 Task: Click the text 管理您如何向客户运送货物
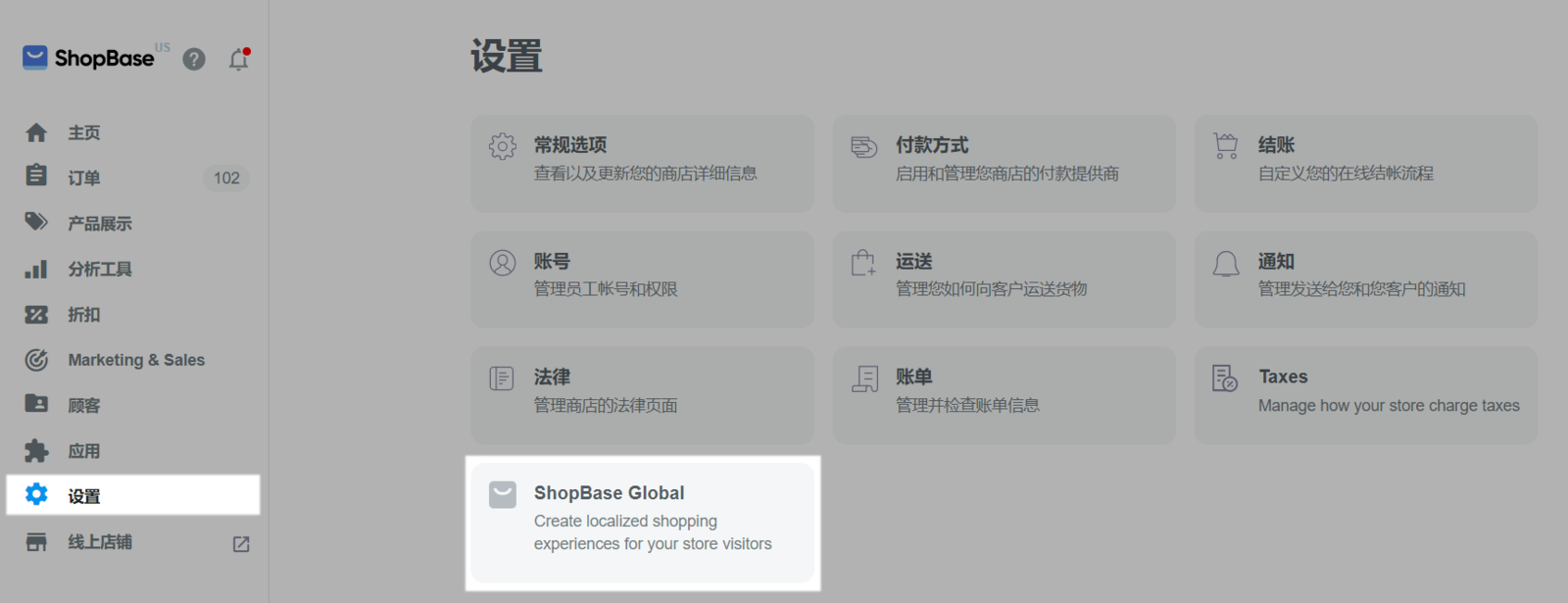pos(992,289)
